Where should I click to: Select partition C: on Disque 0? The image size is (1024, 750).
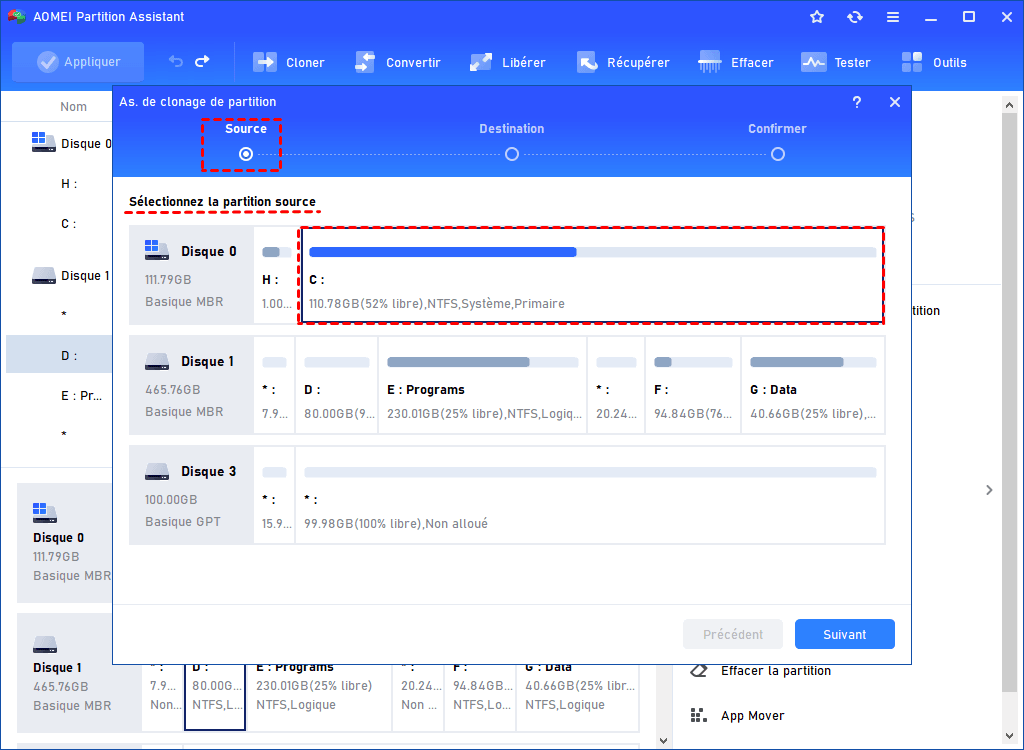(x=592, y=275)
